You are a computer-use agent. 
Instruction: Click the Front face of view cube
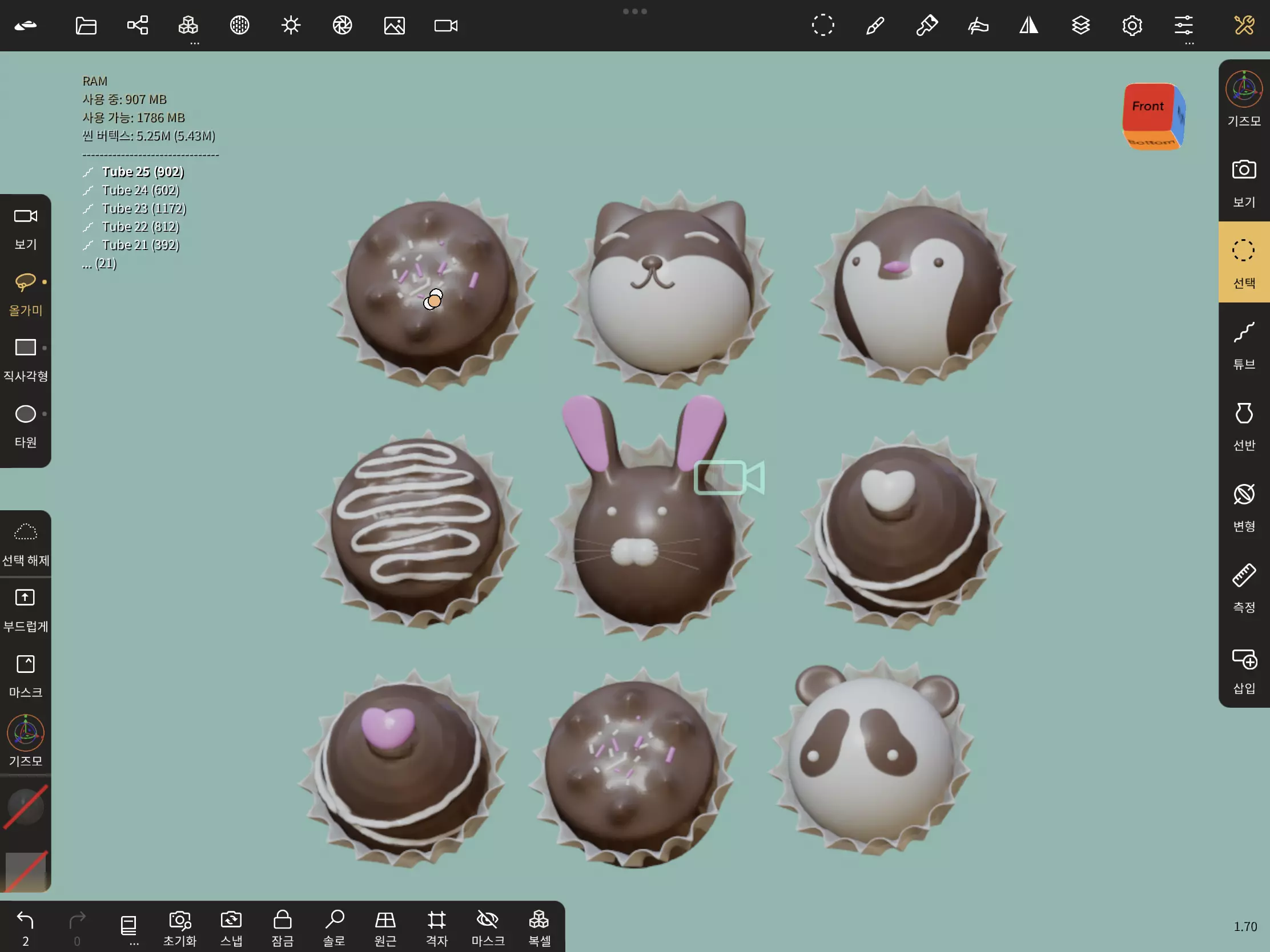tap(1147, 107)
